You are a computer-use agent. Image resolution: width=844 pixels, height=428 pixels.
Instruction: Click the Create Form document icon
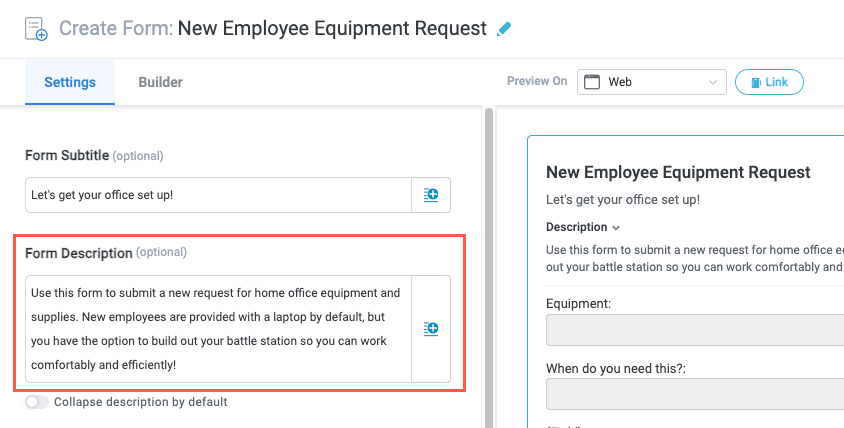36,29
